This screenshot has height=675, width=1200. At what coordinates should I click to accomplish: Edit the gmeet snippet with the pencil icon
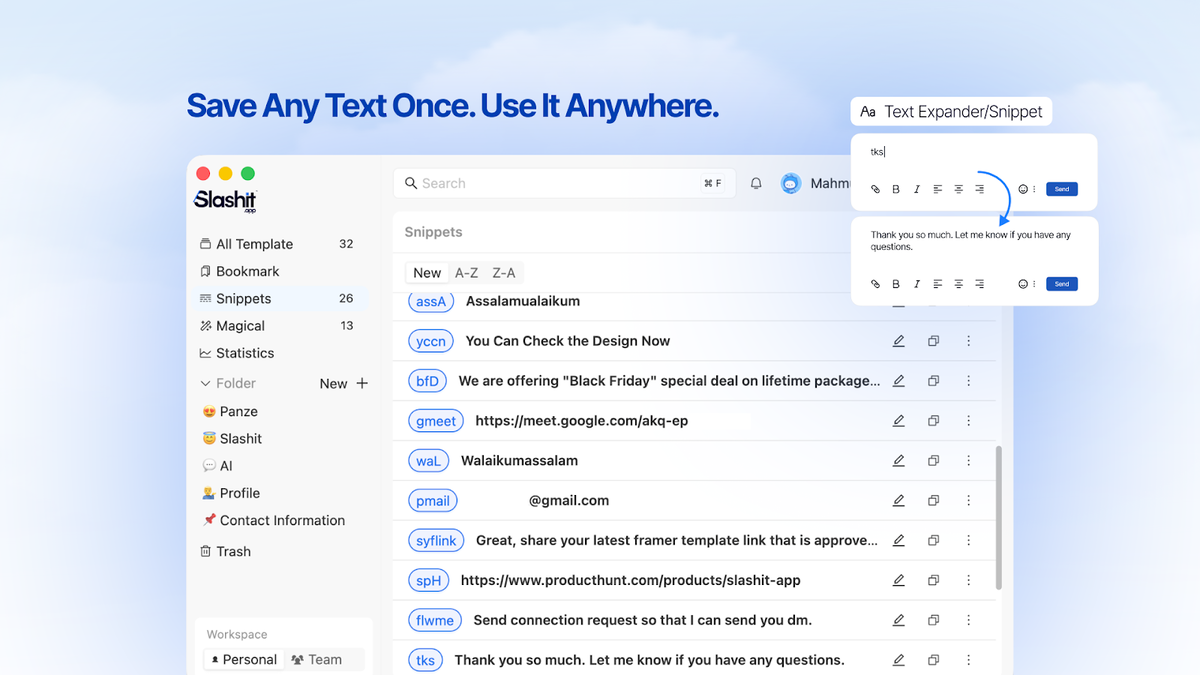pyautogui.click(x=898, y=420)
